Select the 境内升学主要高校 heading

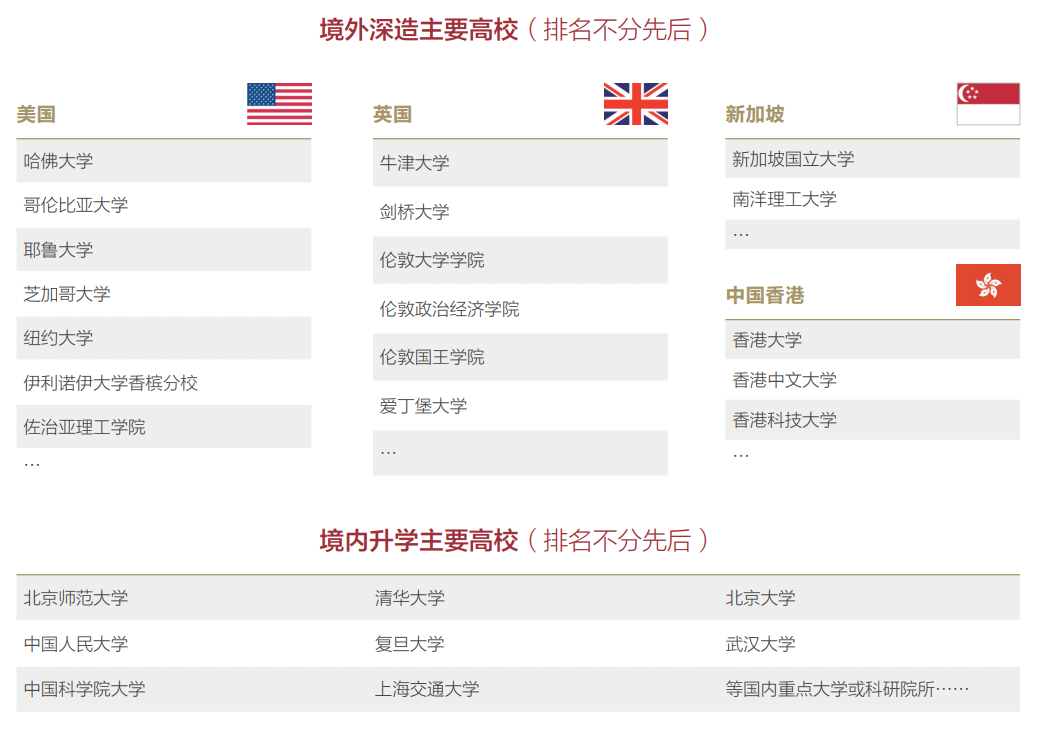pyautogui.click(x=418, y=540)
